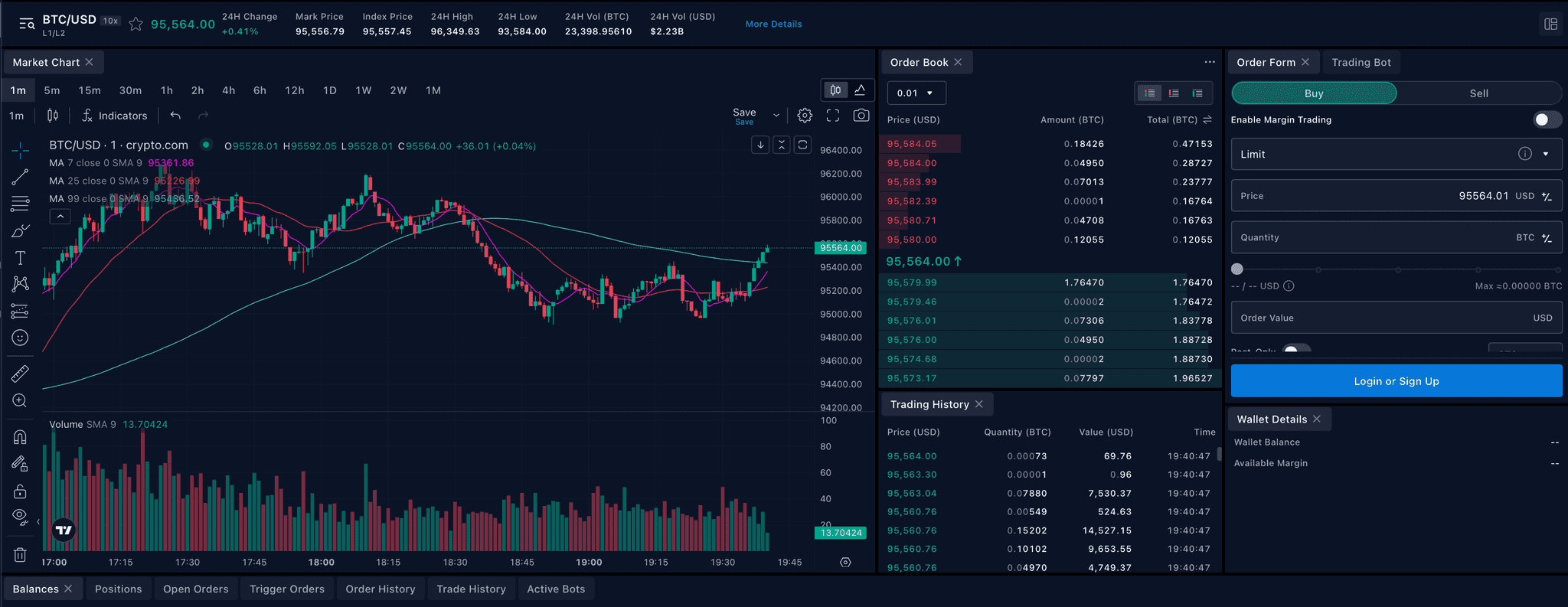Enter fullscreen chart mode
This screenshot has height=607, width=1568.
(833, 116)
